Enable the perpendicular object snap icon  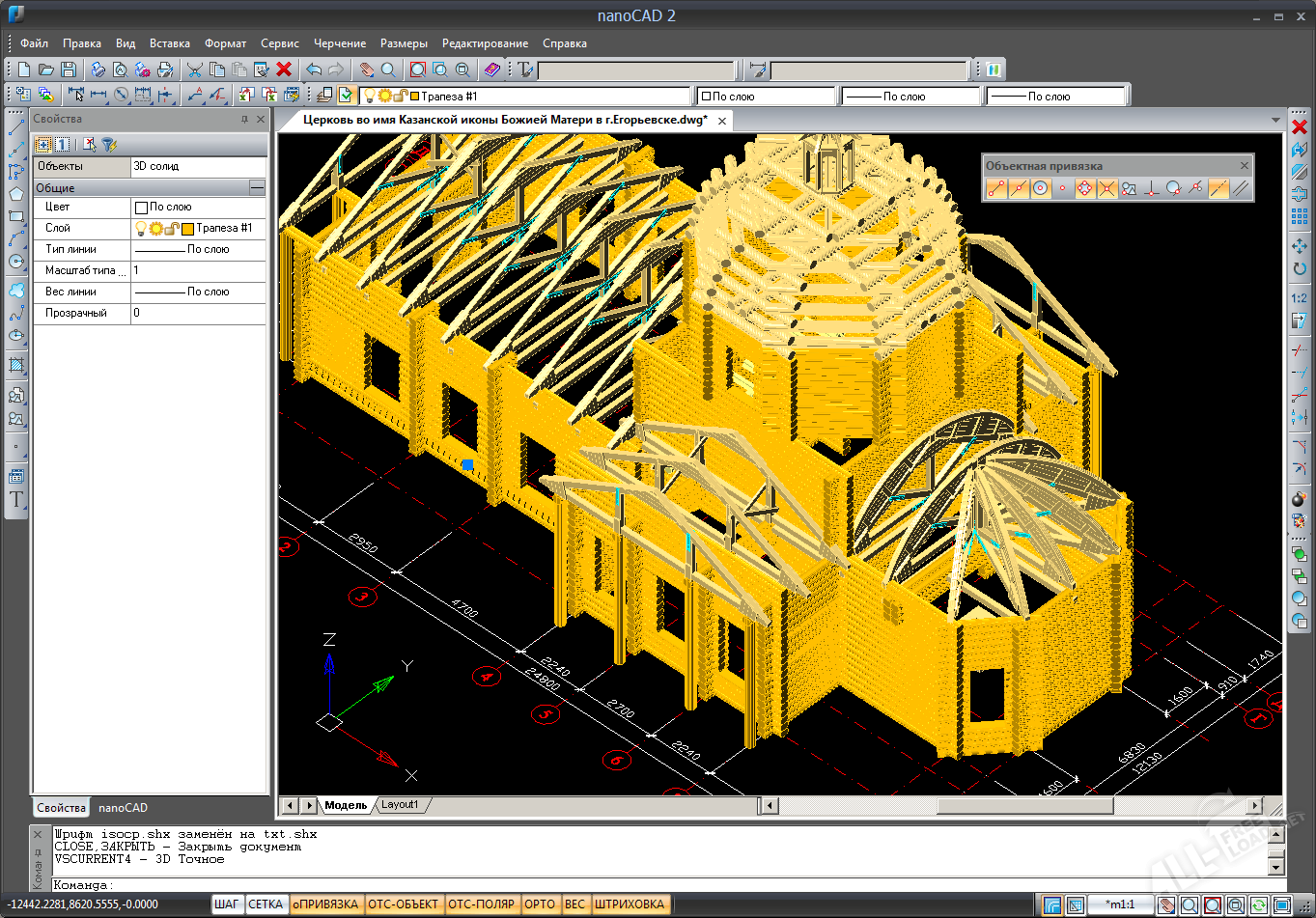click(1151, 189)
